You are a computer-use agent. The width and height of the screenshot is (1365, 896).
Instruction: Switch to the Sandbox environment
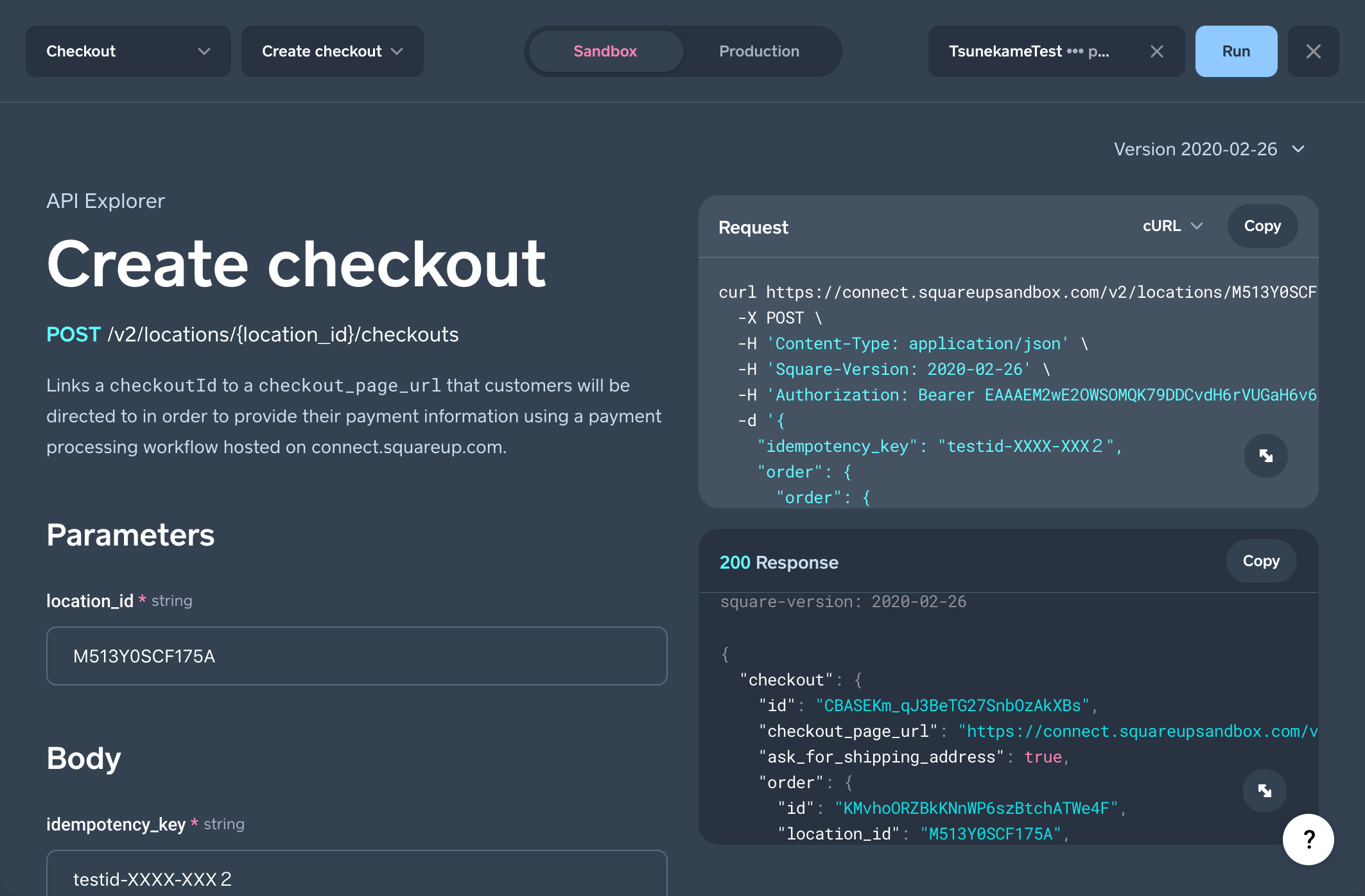(x=604, y=51)
